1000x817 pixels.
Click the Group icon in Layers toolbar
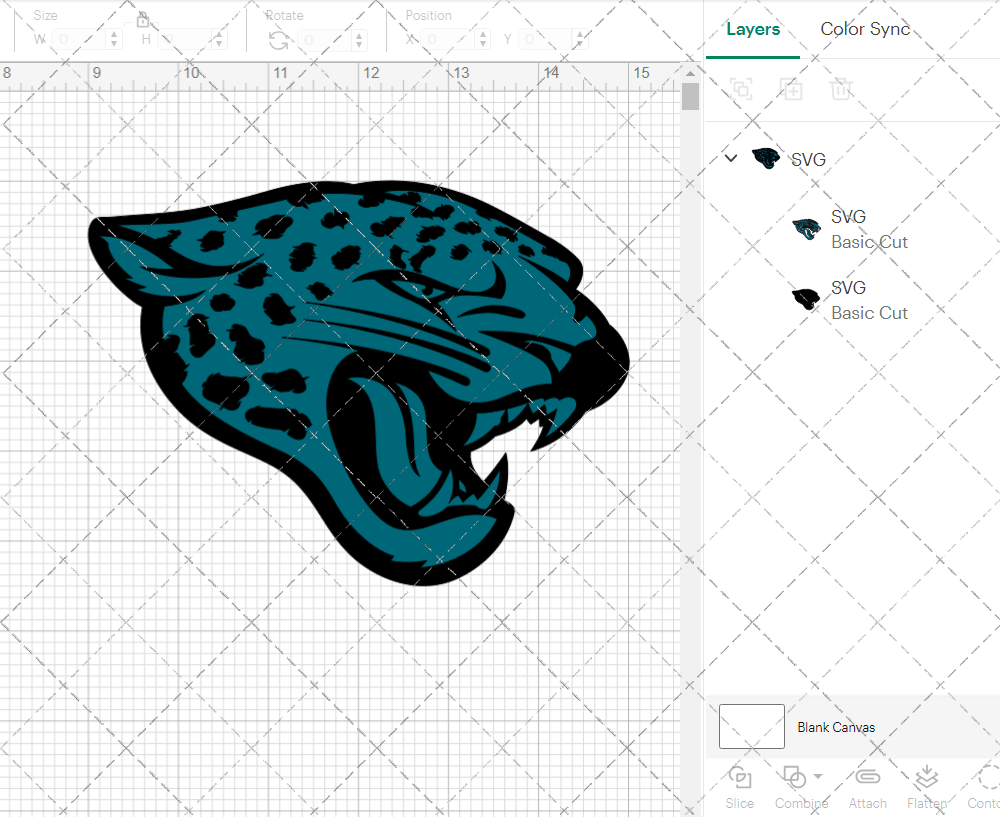point(741,89)
